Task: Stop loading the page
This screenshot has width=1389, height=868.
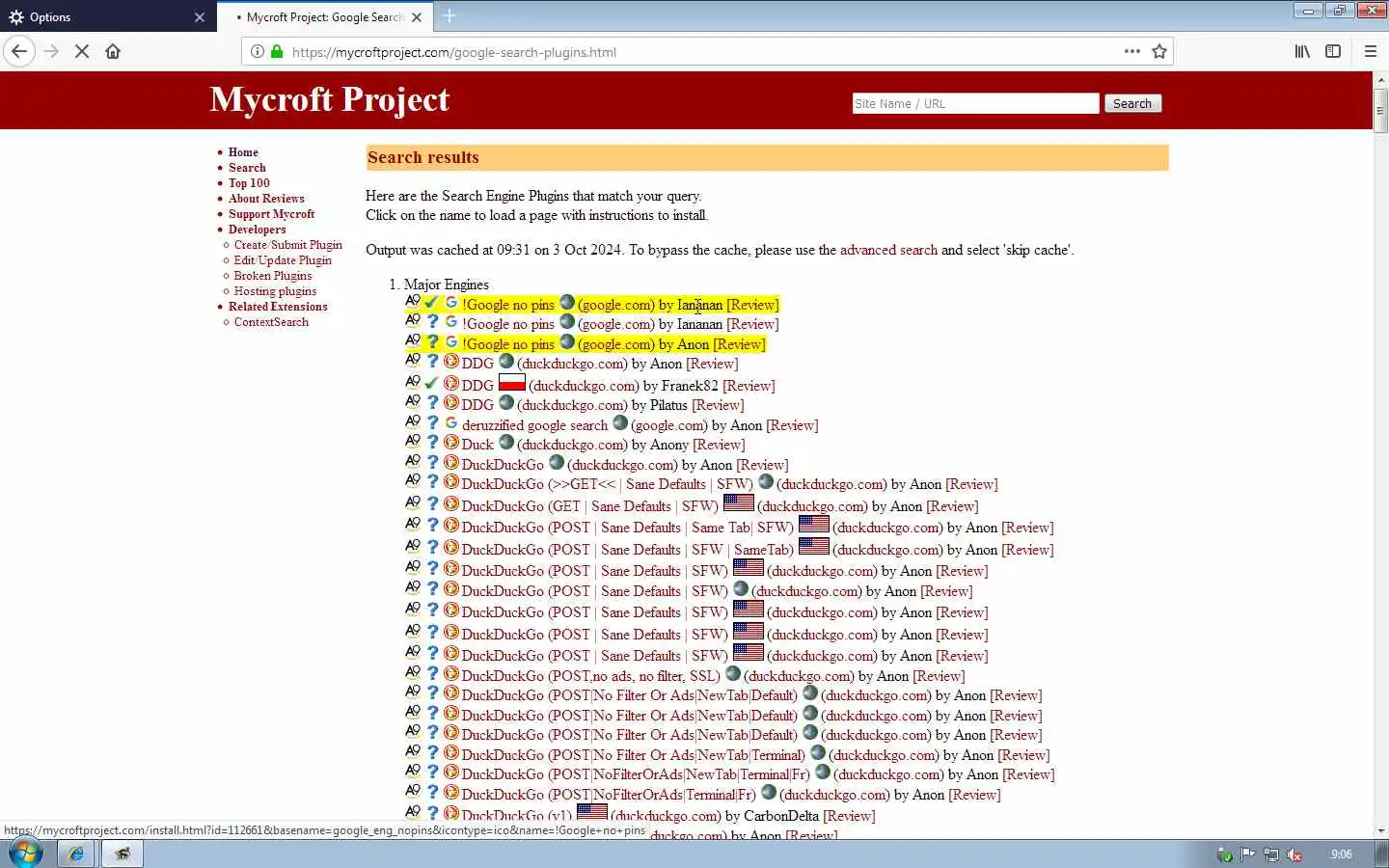Action: point(82,51)
